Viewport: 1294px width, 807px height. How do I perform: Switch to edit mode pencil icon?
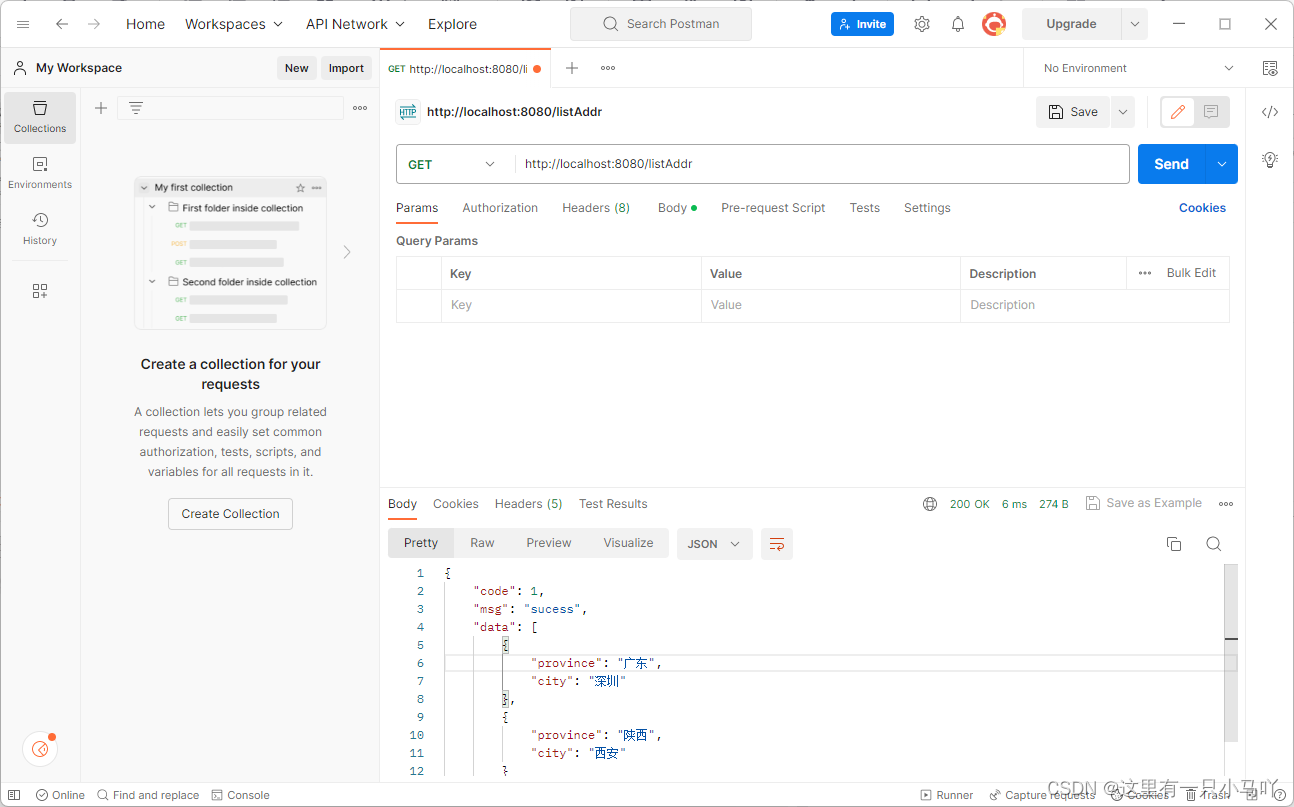[1178, 112]
